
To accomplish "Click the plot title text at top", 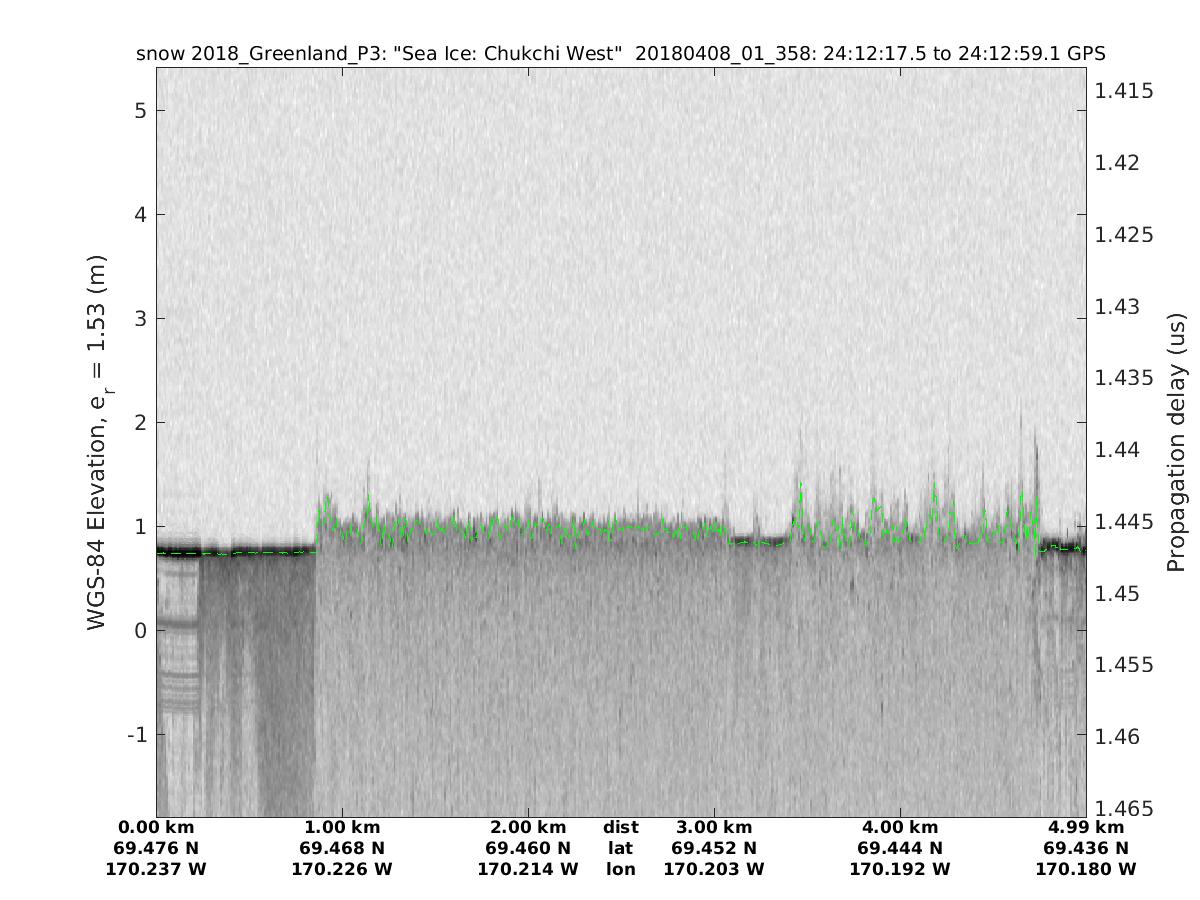I will [620, 54].
